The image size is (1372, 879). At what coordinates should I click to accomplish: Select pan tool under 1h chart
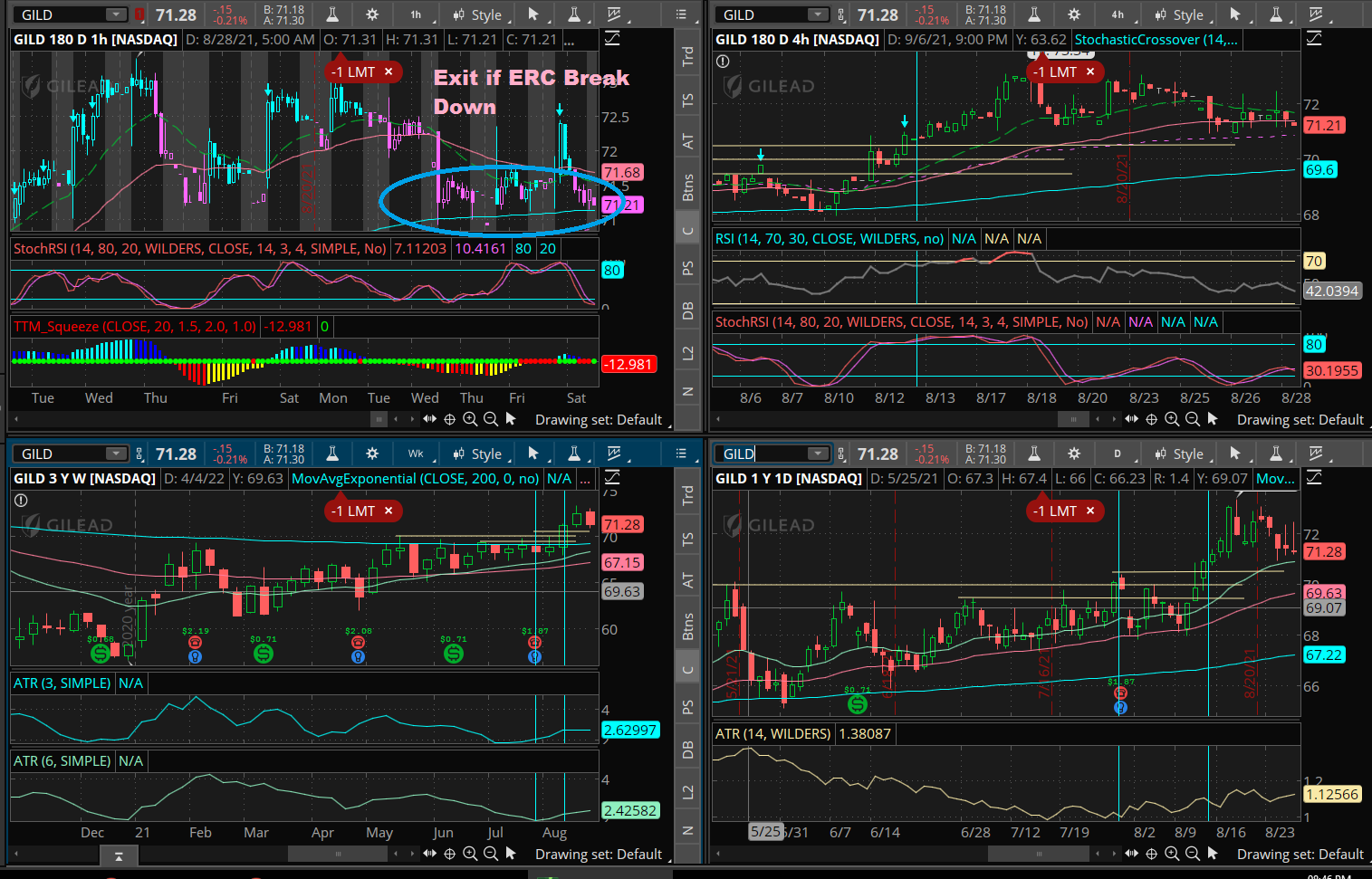[x=429, y=419]
